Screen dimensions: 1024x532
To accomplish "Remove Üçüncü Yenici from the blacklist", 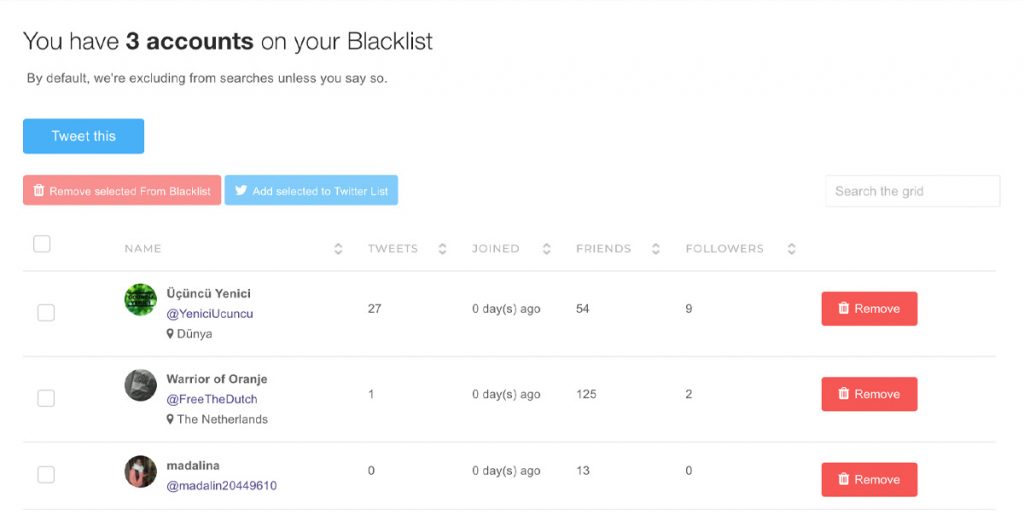I will 868,309.
